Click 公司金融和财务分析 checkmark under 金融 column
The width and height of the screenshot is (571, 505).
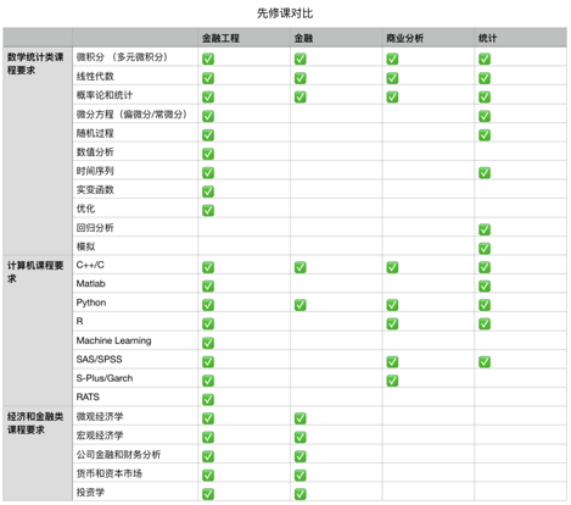click(300, 456)
